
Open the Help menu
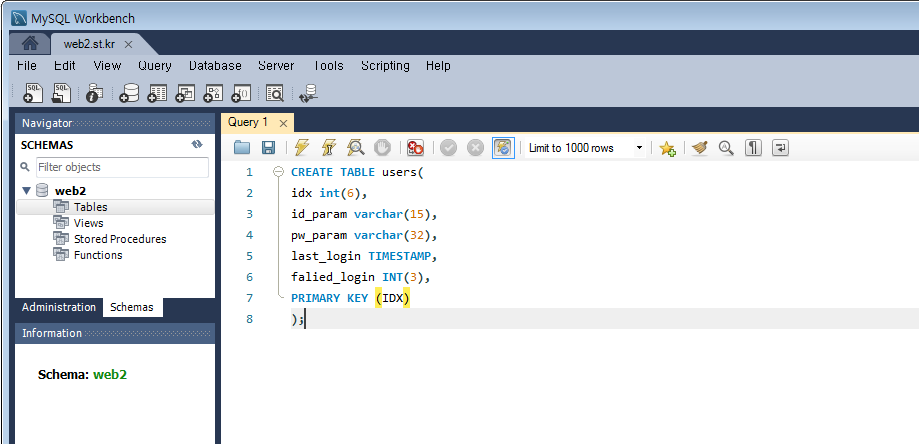point(438,66)
